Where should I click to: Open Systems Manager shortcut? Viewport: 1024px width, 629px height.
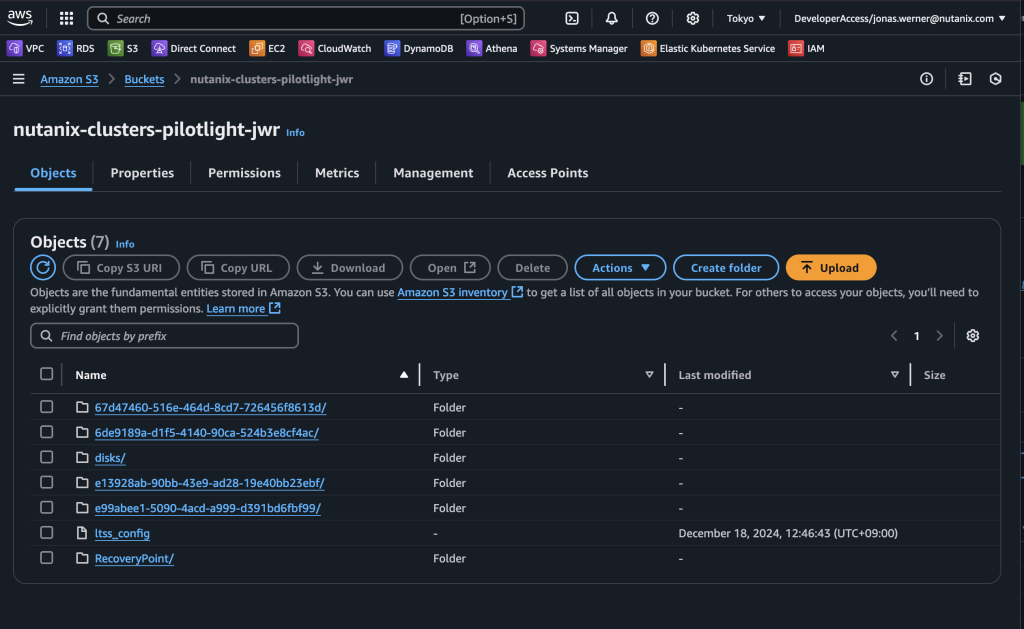click(x=579, y=48)
